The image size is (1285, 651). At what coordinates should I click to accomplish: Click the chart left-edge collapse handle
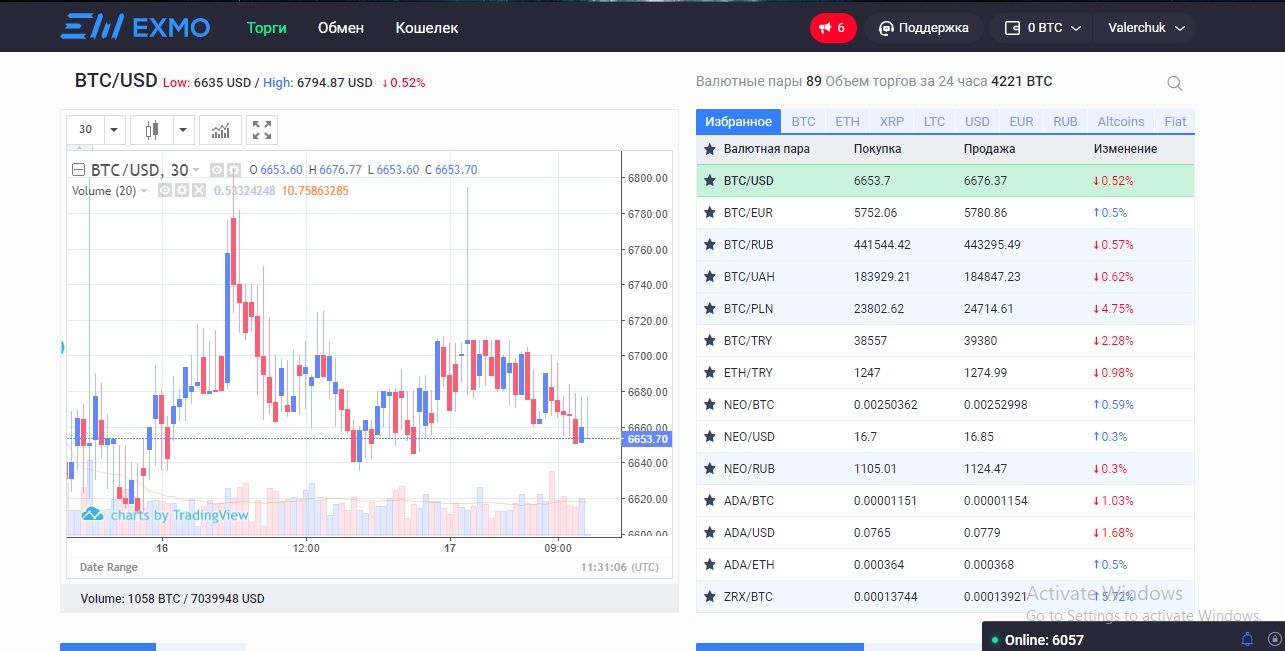[62, 348]
